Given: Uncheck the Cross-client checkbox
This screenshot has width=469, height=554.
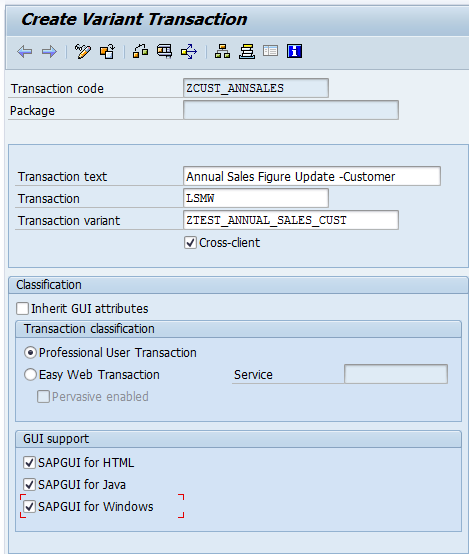Looking at the screenshot, I should pos(190,243).
